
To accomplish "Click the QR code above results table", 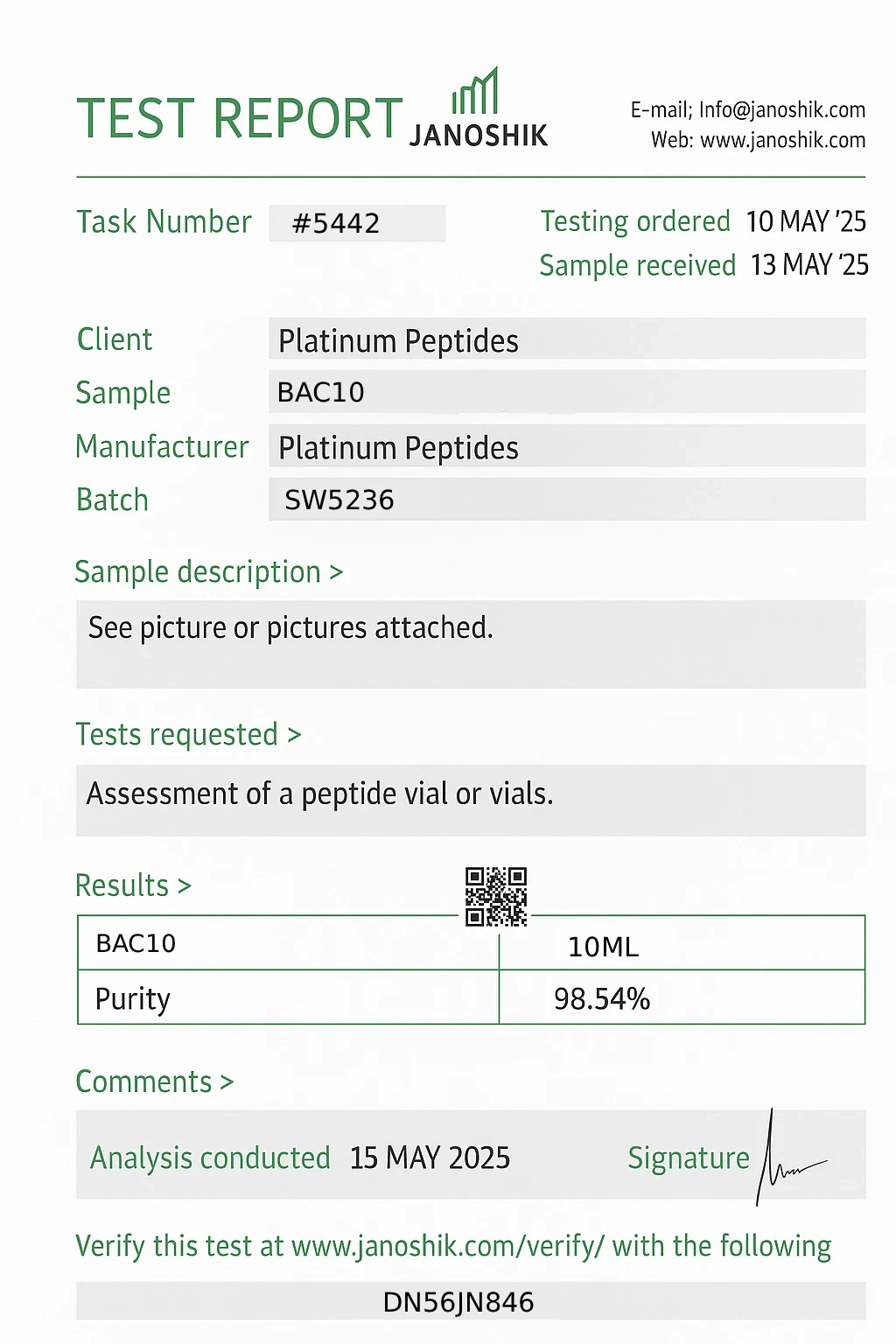I will 496,896.
